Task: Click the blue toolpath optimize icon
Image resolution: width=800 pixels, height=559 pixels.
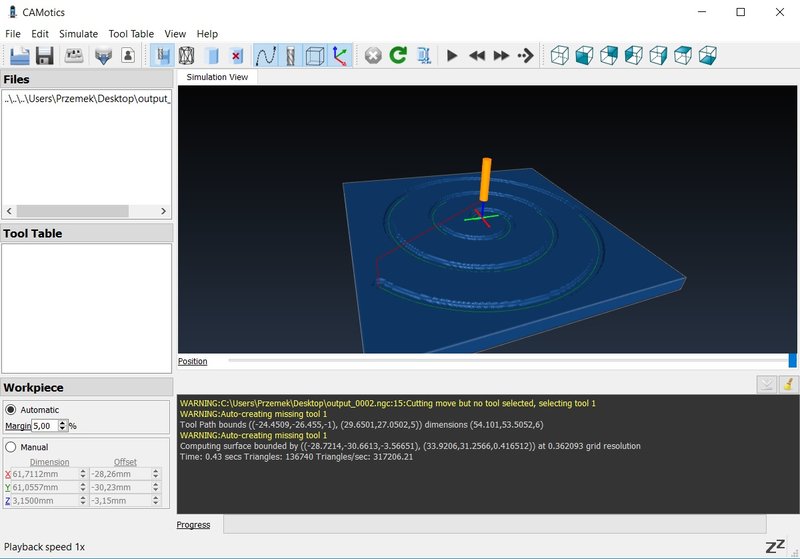Action: pos(424,55)
